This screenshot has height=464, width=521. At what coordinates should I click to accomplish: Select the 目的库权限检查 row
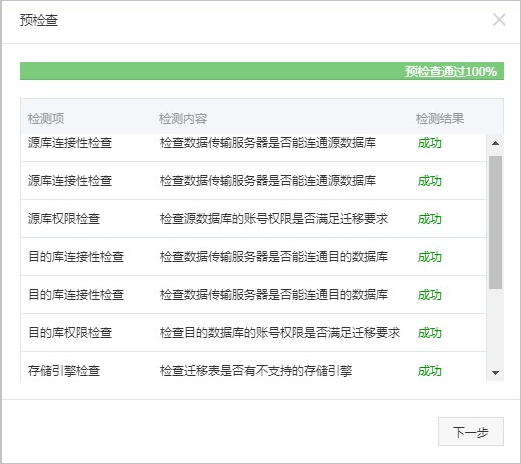tap(253, 333)
